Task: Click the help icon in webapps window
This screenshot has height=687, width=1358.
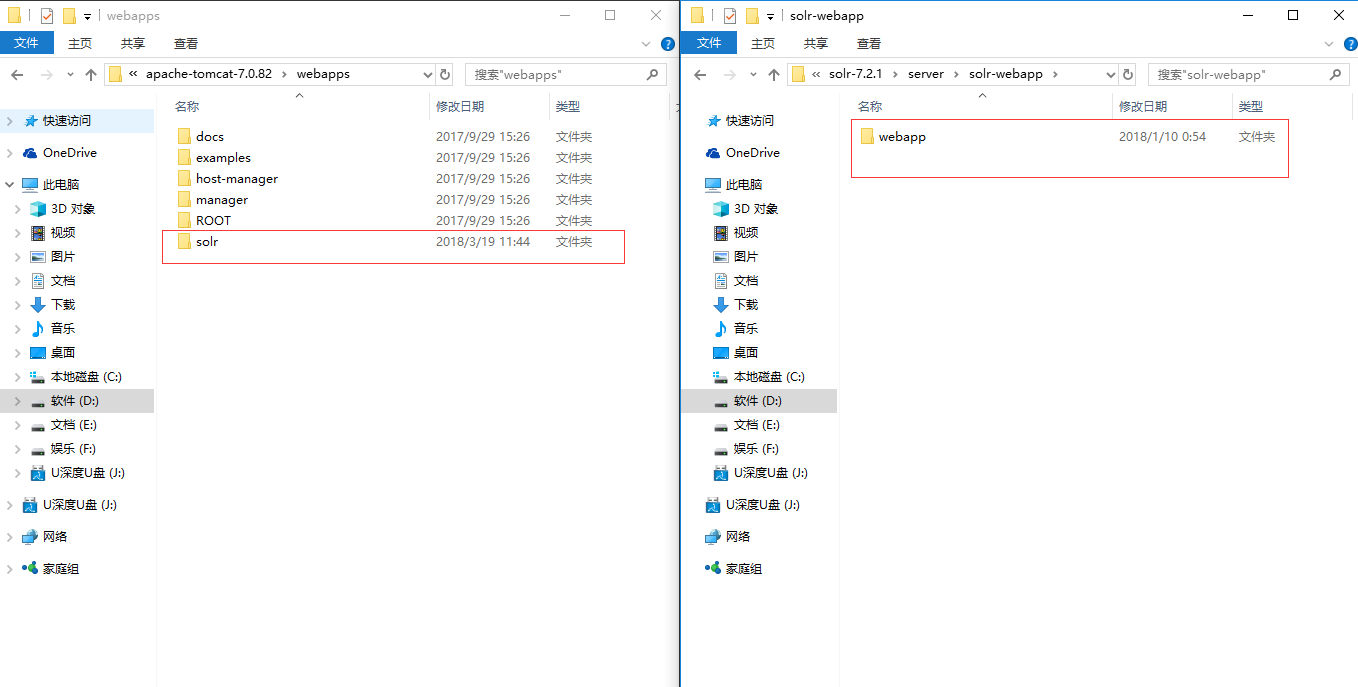Action: coord(668,44)
